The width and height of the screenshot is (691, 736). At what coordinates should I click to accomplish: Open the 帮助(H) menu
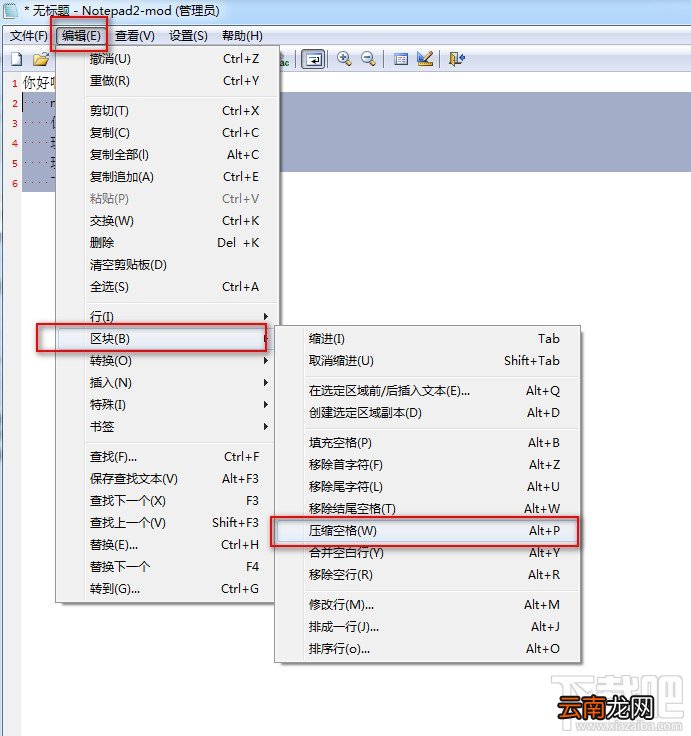pos(242,36)
